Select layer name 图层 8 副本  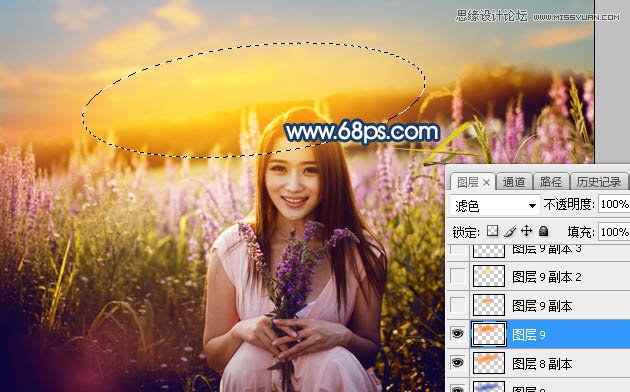coord(542,364)
